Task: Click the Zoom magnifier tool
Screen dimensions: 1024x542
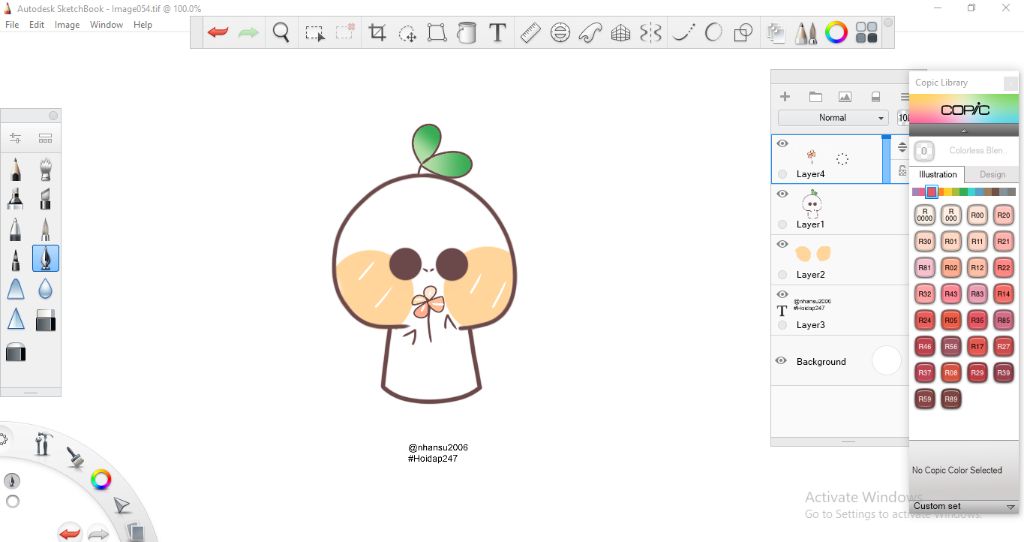Action: (281, 33)
